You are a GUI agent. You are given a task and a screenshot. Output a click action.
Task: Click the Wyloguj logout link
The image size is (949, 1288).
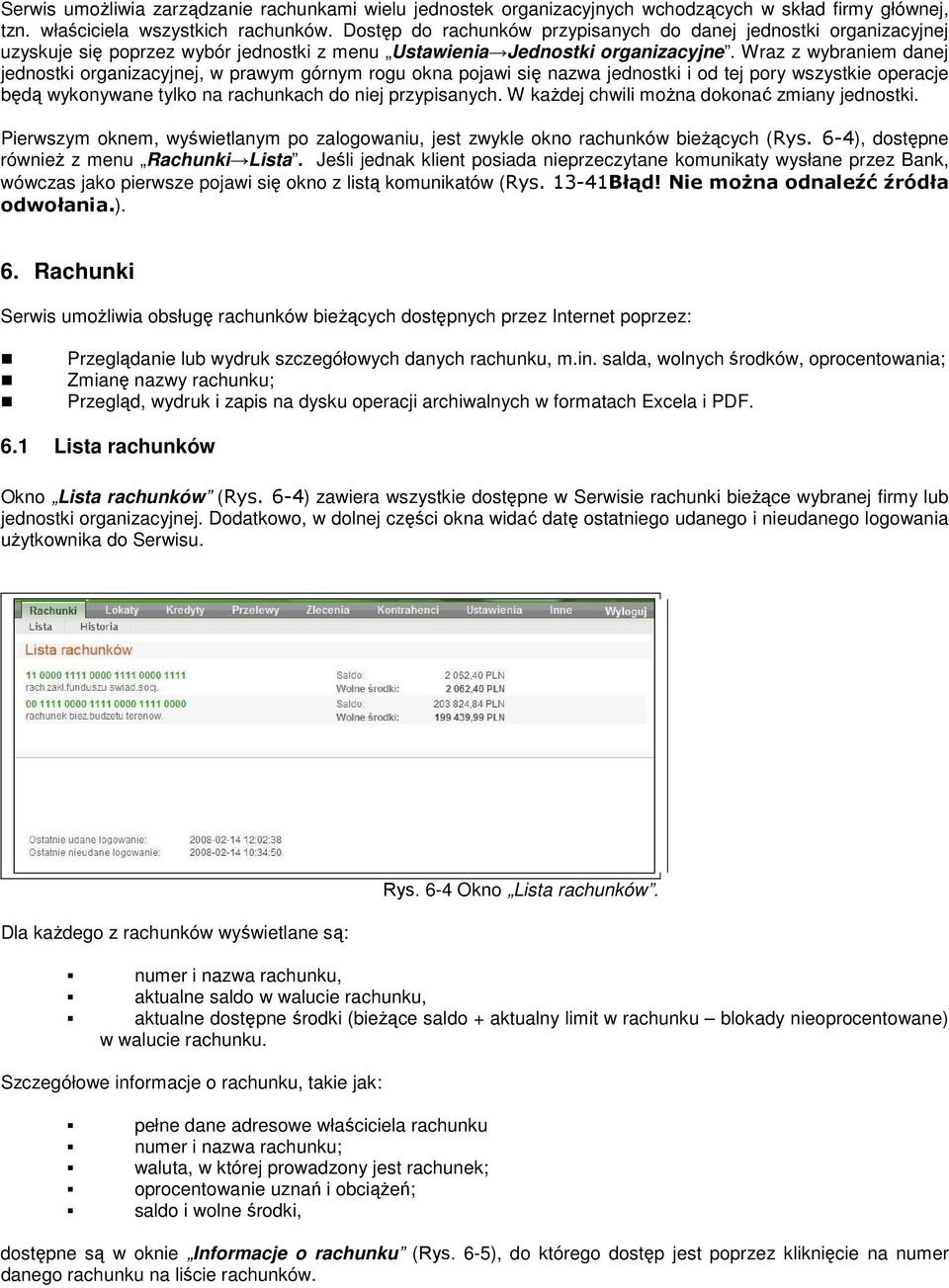626,611
